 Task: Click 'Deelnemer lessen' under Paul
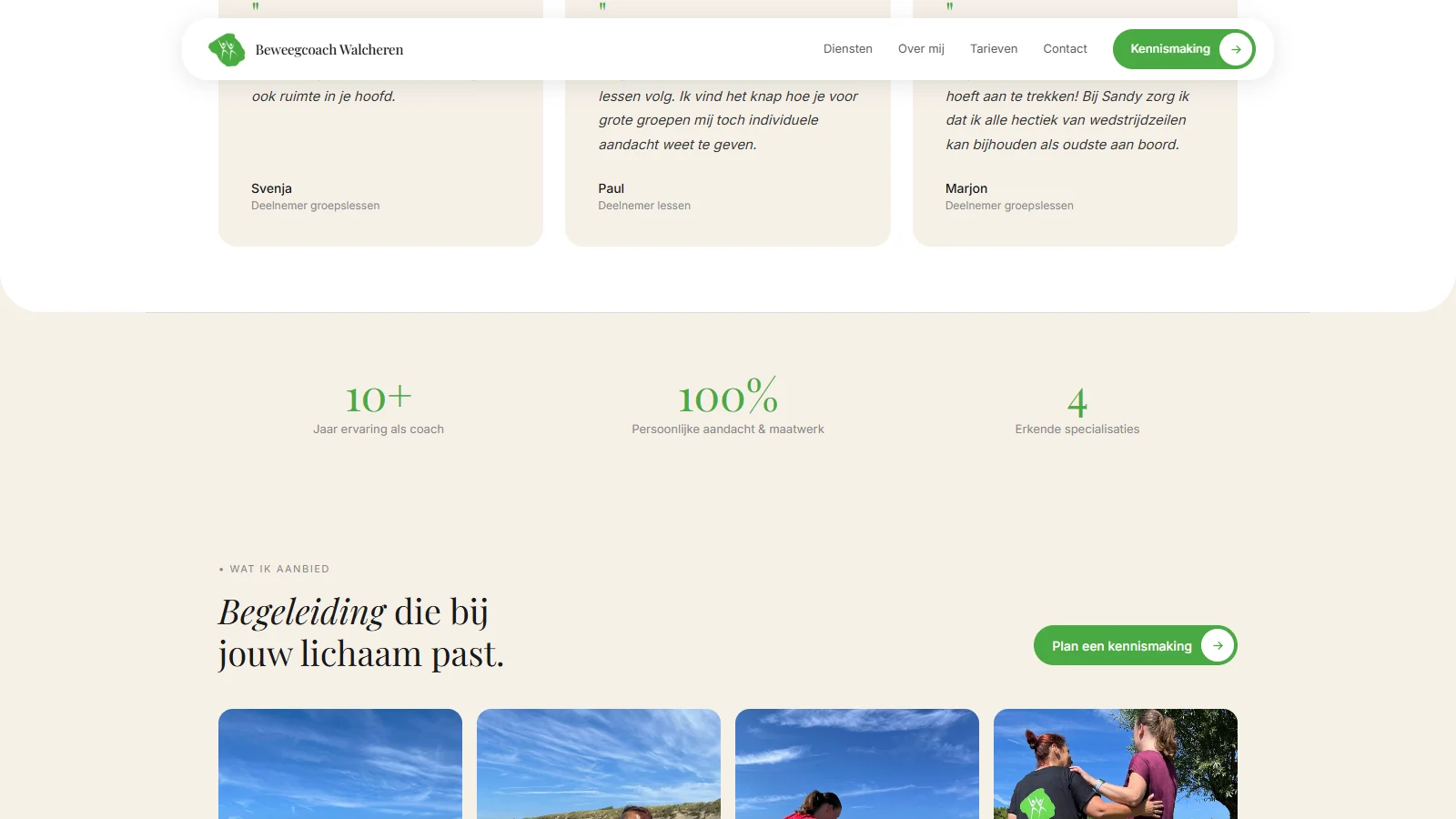[x=644, y=206]
